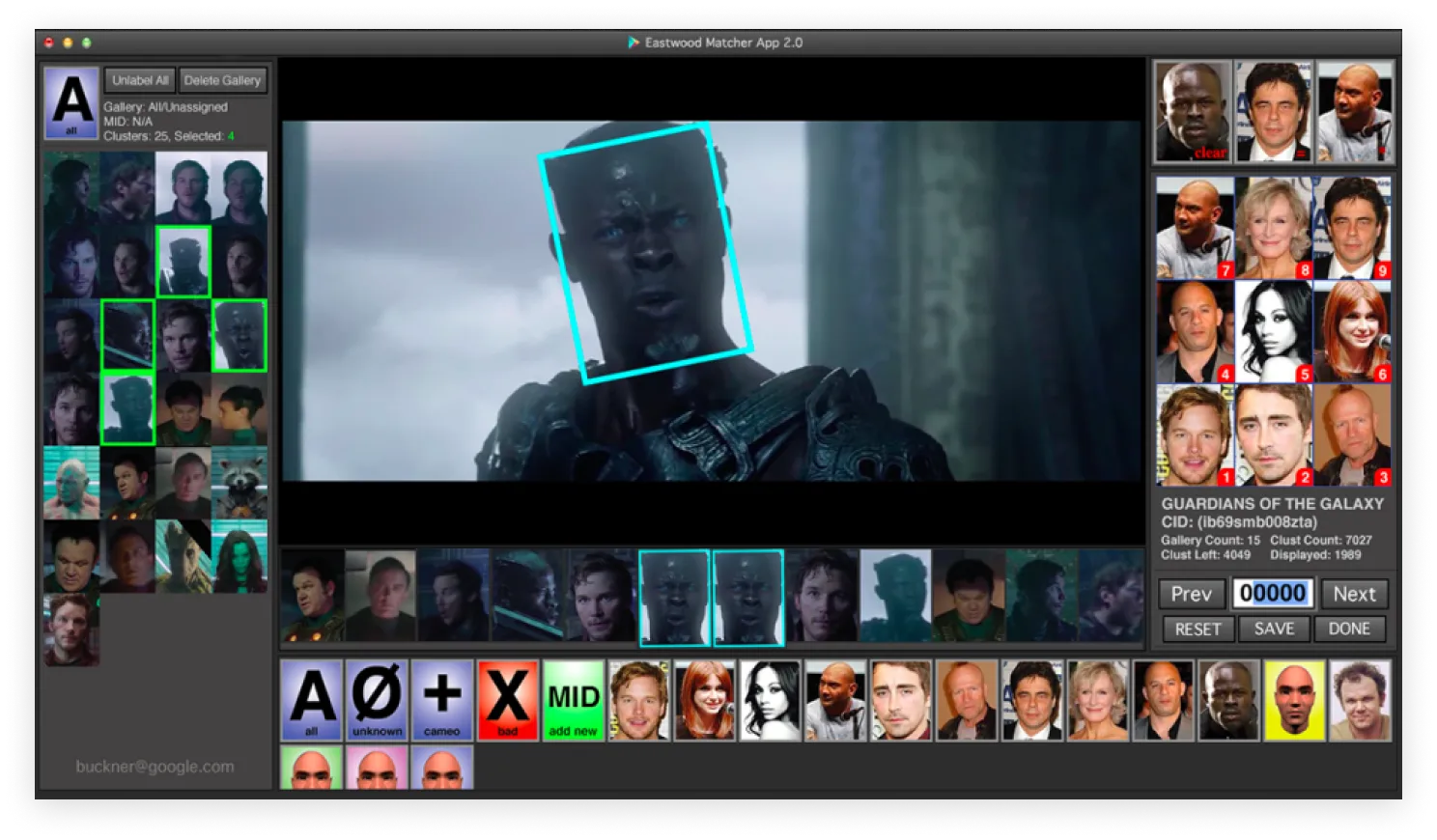Click the top match portrait labeled 'clear'
This screenshot has width=1437, height=840.
click(1193, 112)
